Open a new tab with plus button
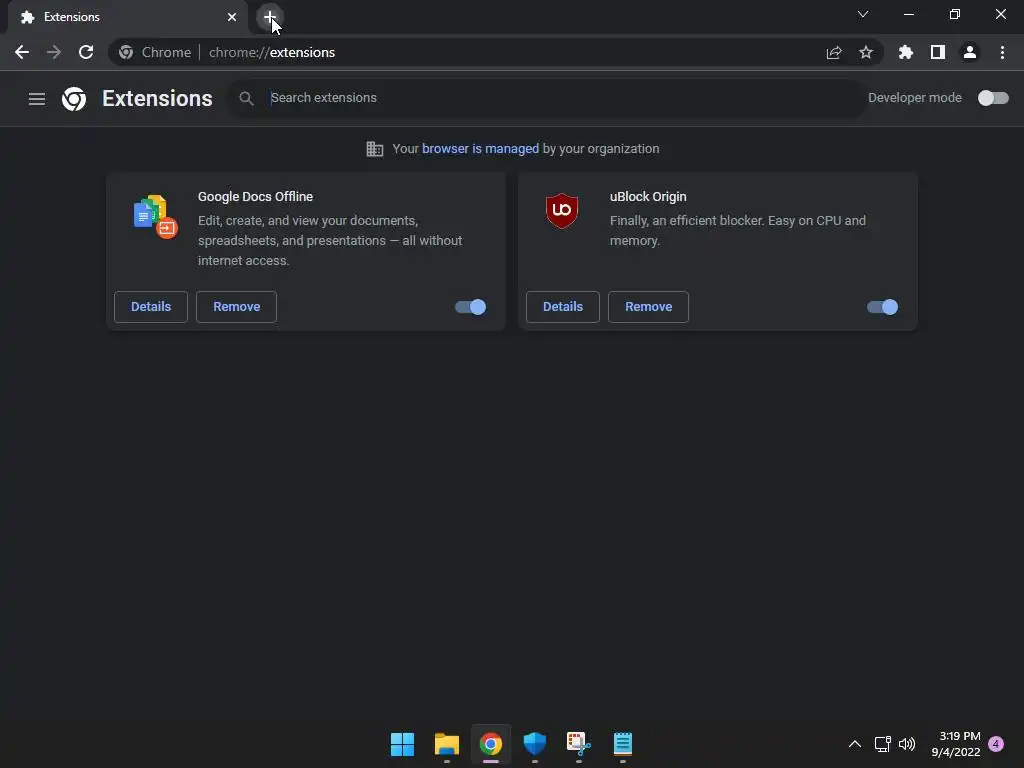This screenshot has height=768, width=1024. [270, 17]
